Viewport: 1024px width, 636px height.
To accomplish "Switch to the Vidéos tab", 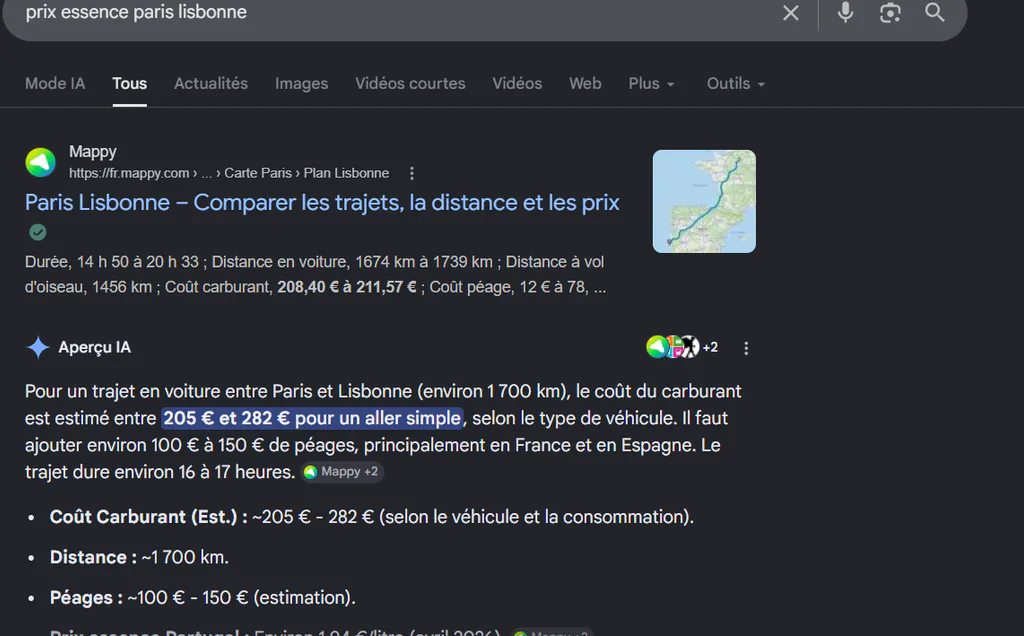I will point(517,84).
